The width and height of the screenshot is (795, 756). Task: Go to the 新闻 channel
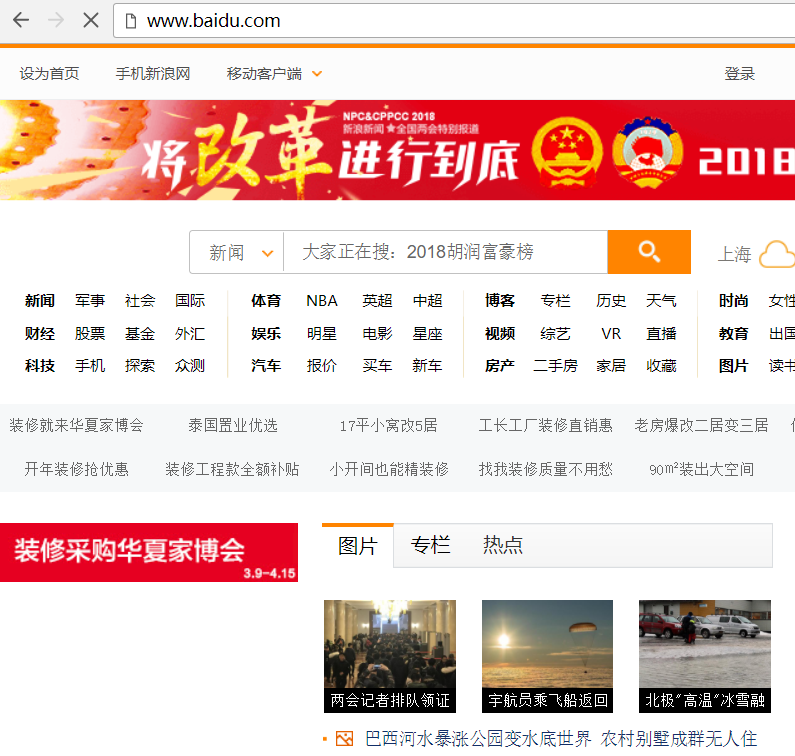40,301
